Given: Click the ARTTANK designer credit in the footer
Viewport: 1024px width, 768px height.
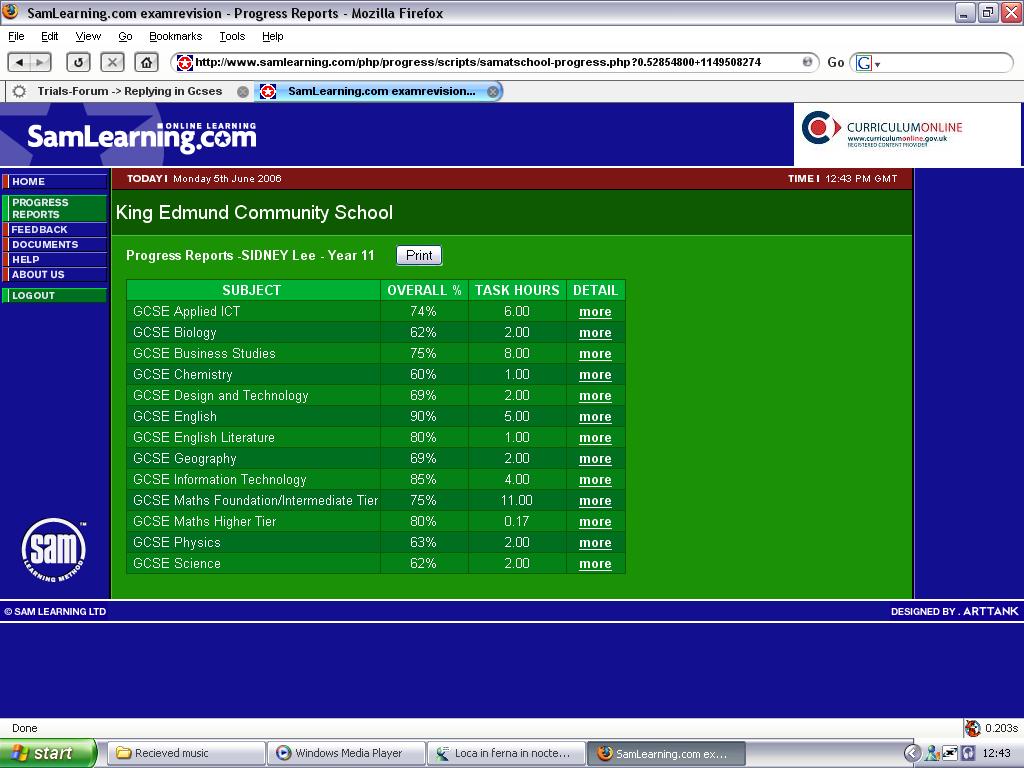Looking at the screenshot, I should coord(990,611).
